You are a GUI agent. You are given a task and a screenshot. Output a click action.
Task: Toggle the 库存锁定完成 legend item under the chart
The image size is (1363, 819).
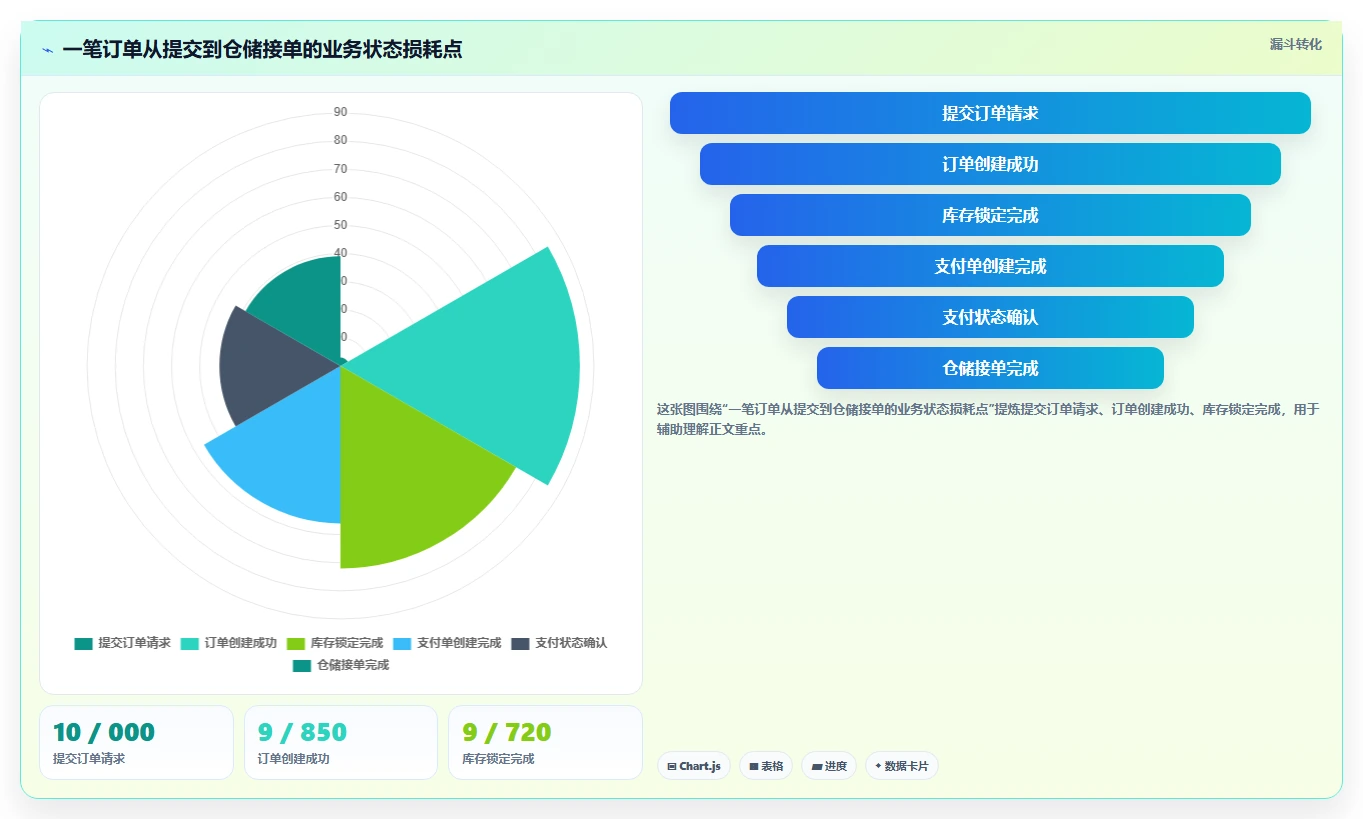coord(334,643)
